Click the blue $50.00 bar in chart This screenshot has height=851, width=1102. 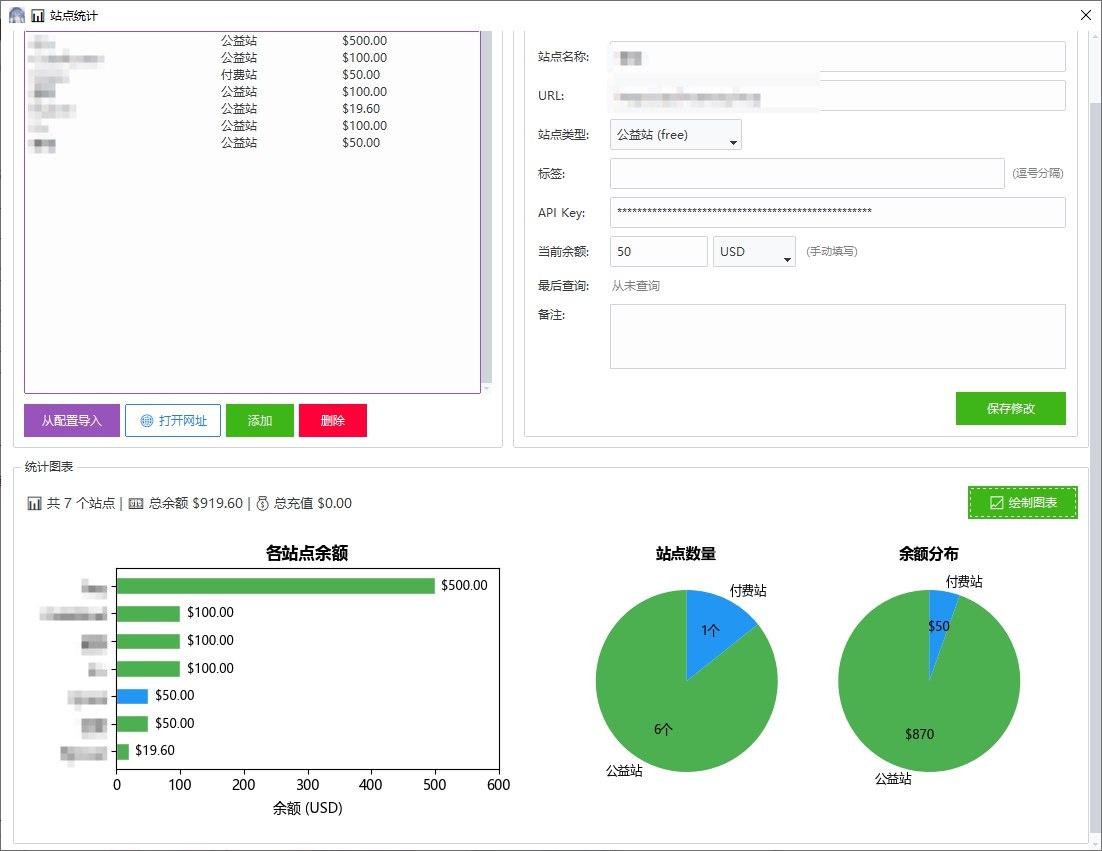[132, 696]
